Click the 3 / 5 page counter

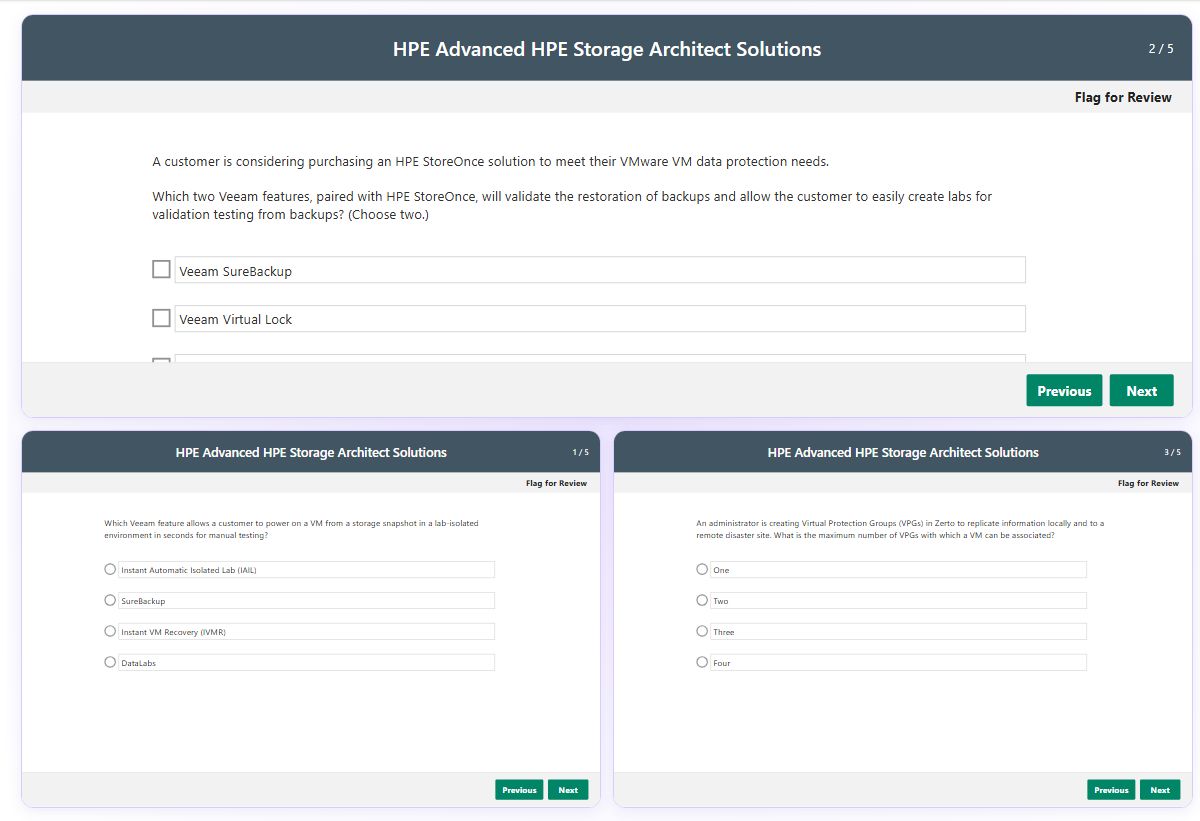tap(1172, 452)
